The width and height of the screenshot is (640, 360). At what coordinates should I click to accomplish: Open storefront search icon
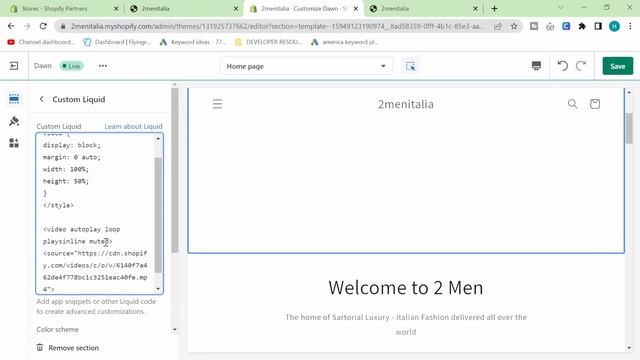click(x=572, y=104)
